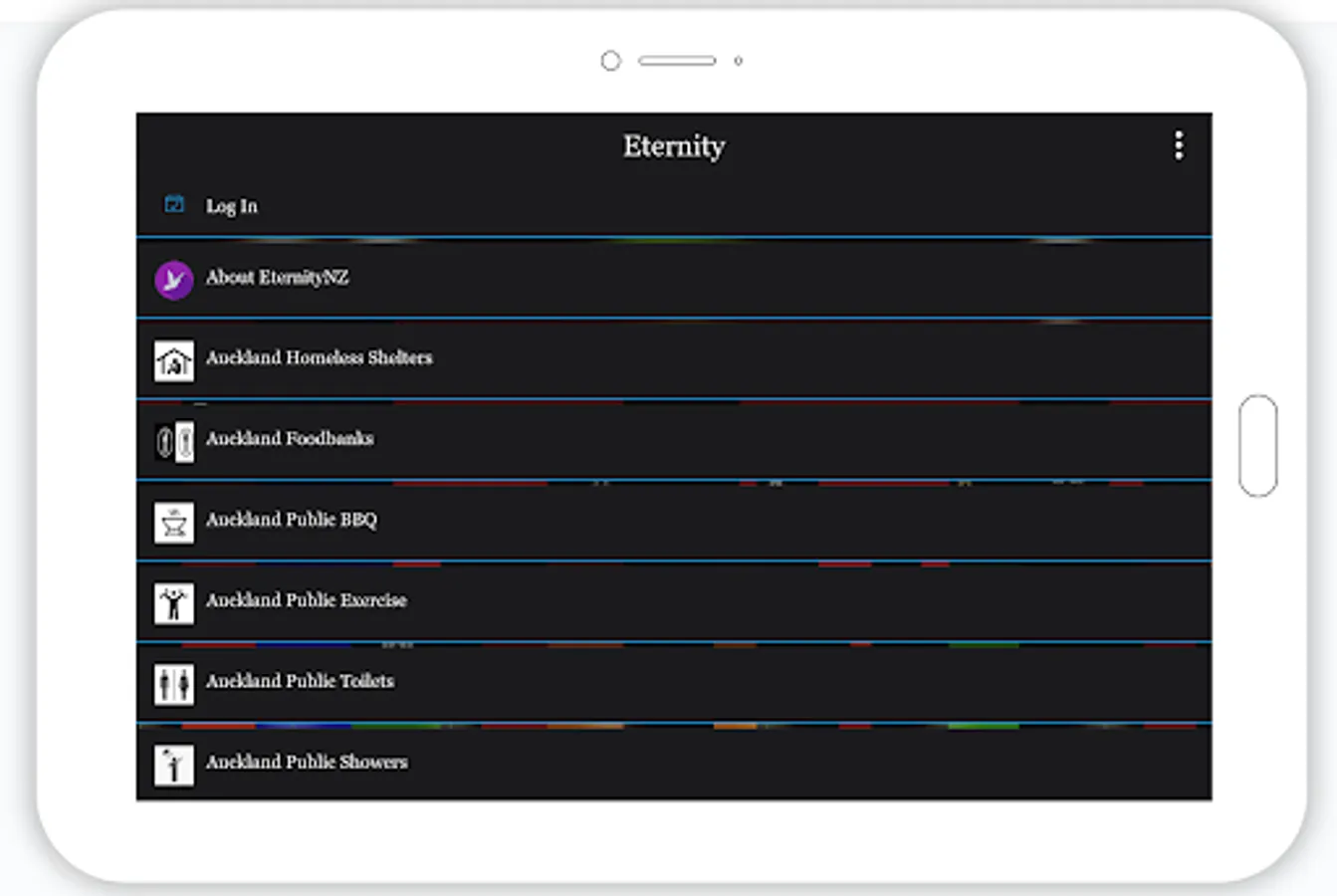This screenshot has height=896, width=1337.
Task: Tap the shower icon
Action: (x=173, y=765)
